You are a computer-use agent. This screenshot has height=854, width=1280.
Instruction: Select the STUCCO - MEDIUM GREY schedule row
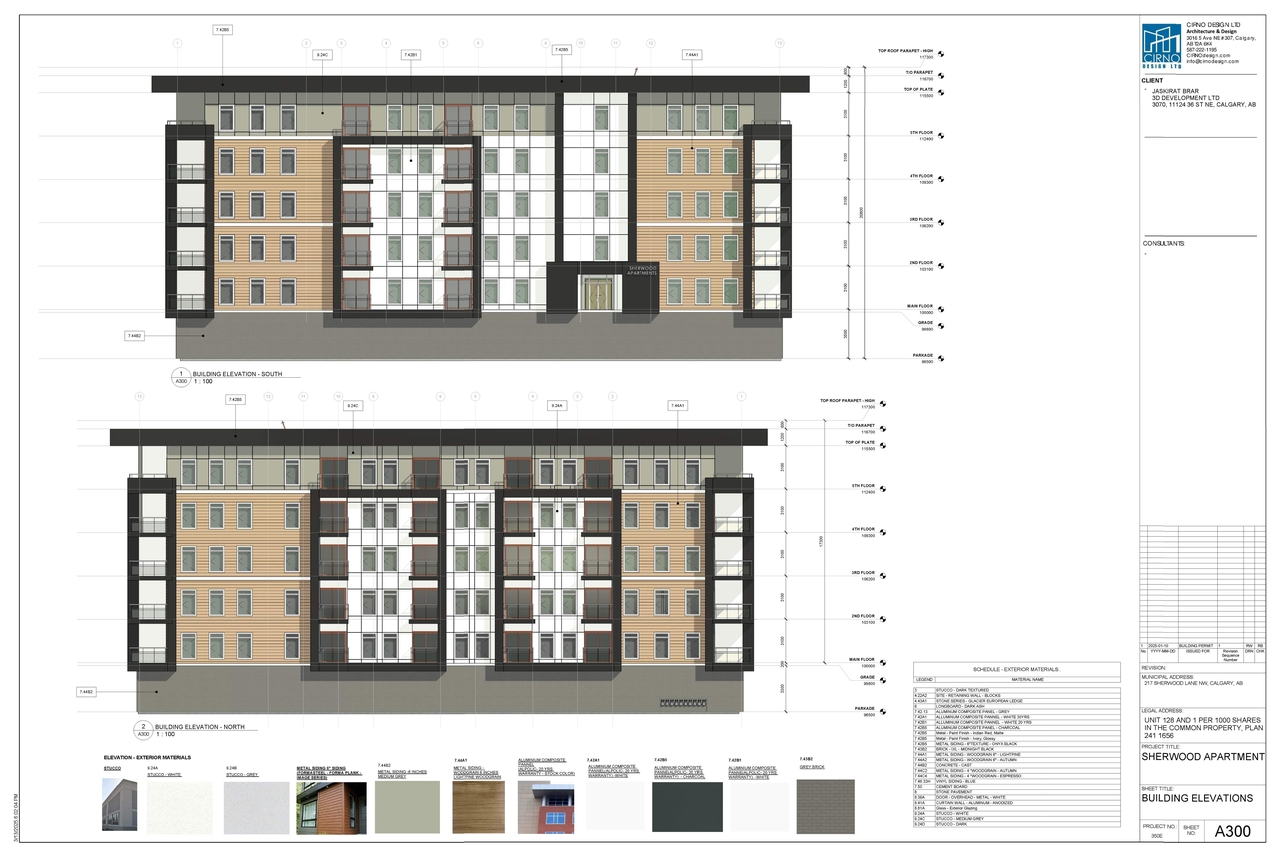(1016, 818)
